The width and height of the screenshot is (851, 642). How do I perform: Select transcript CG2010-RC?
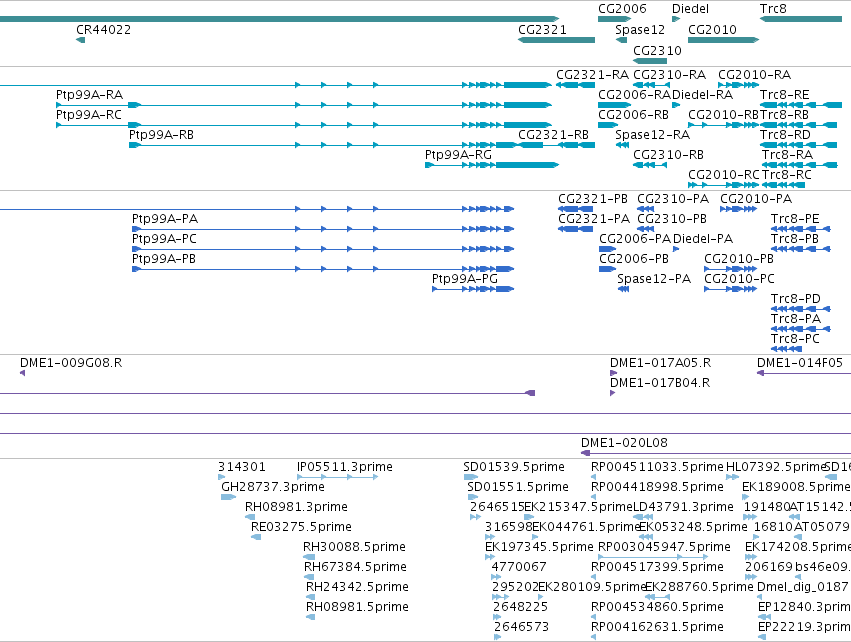pyautogui.click(x=723, y=175)
